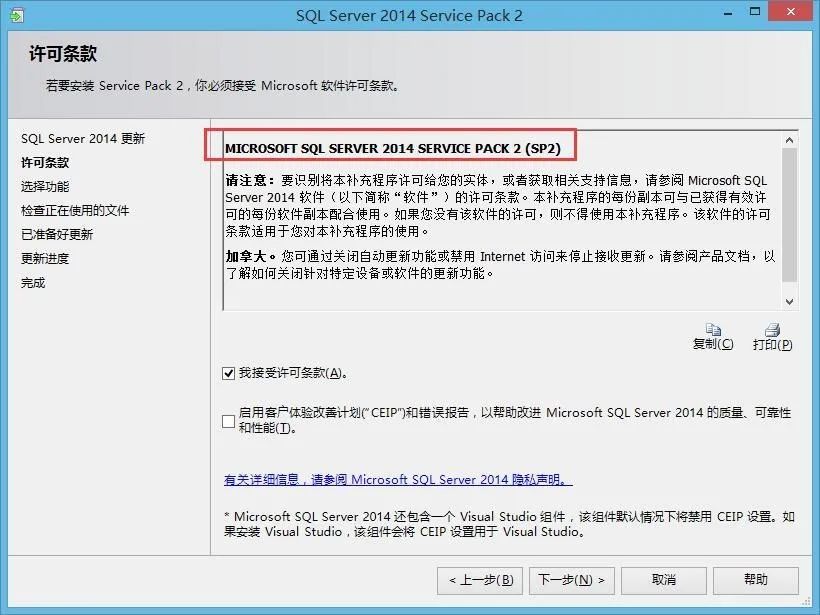The height and width of the screenshot is (615, 820).
Task: Click scroll-up arrow of license text box
Action: tap(788, 140)
